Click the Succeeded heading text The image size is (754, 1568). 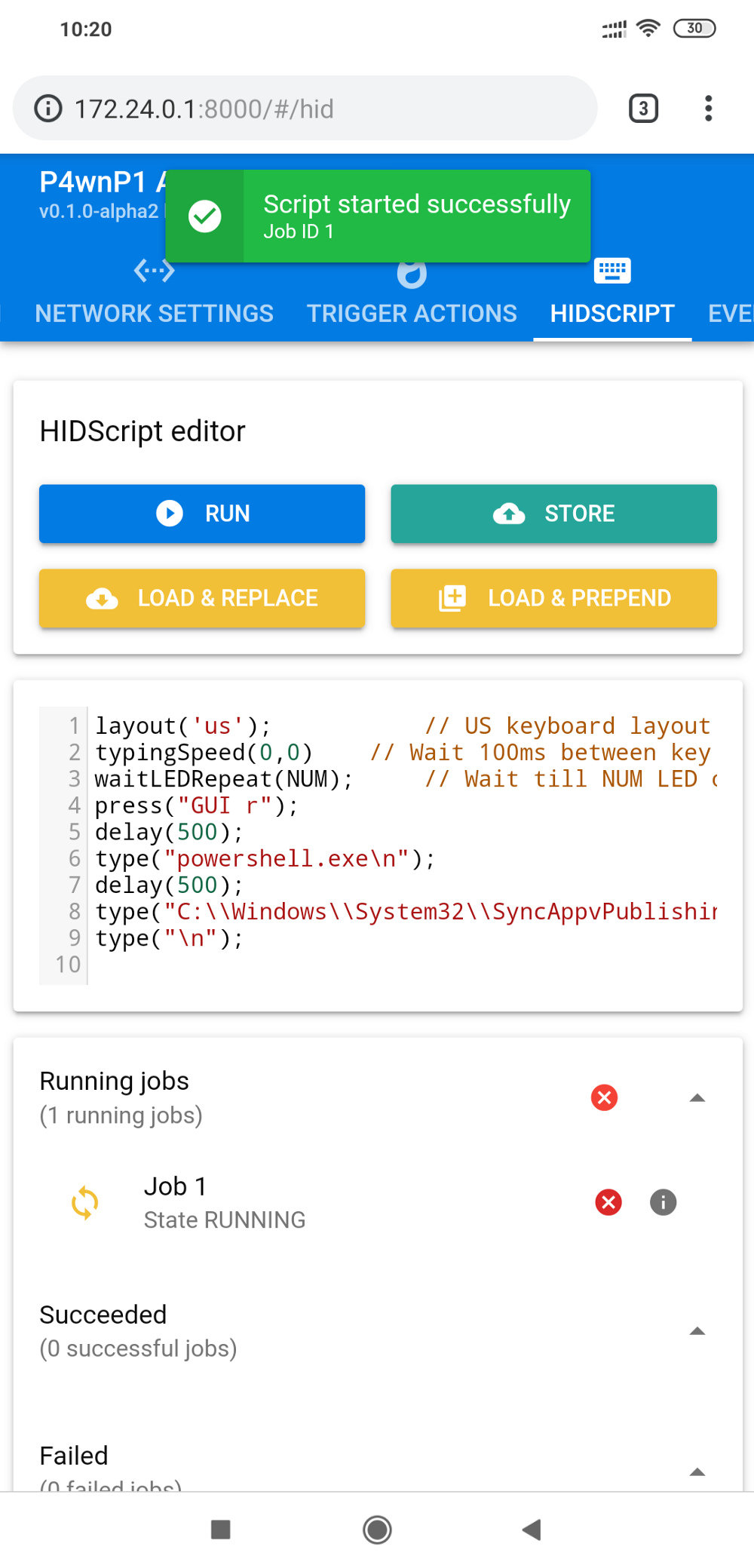coord(103,1315)
